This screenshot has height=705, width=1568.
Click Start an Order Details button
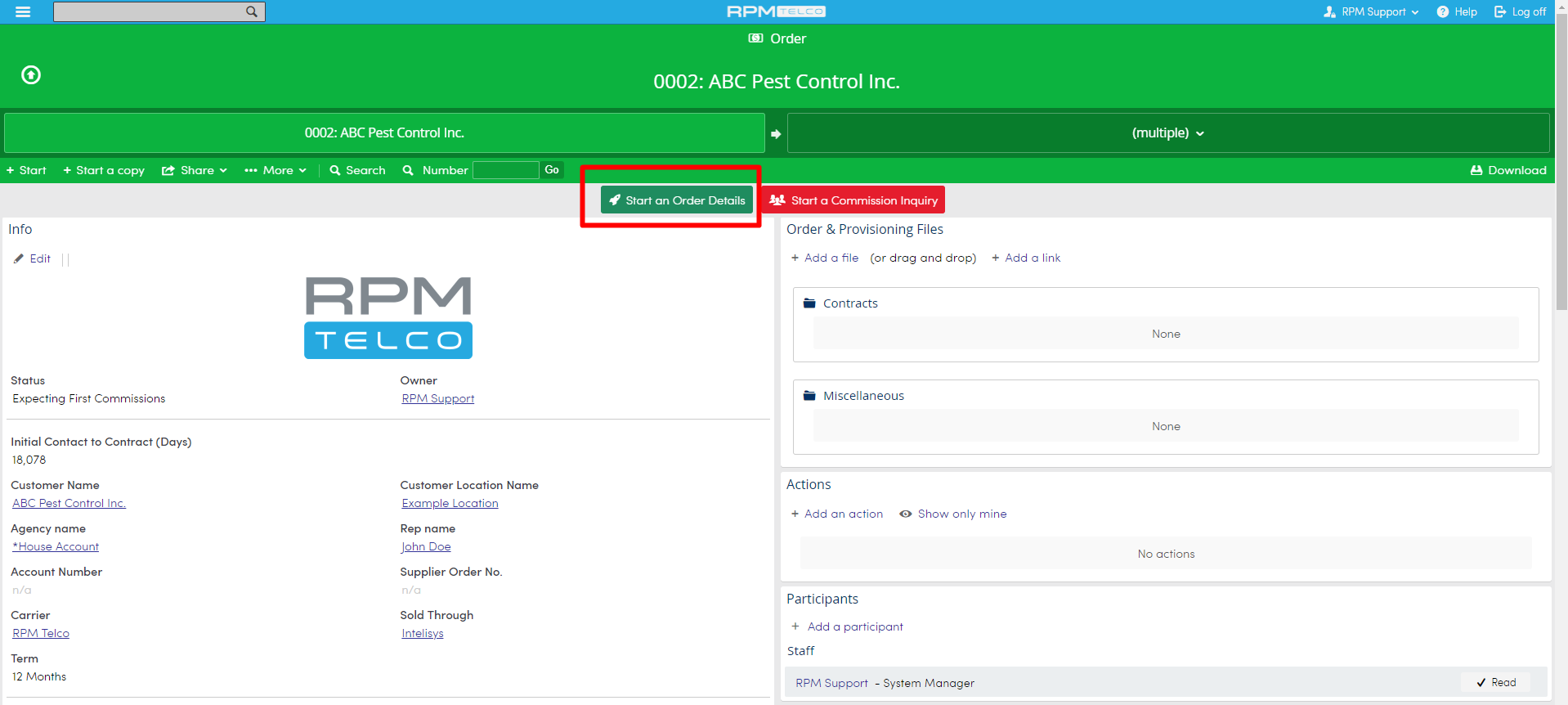pyautogui.click(x=677, y=200)
